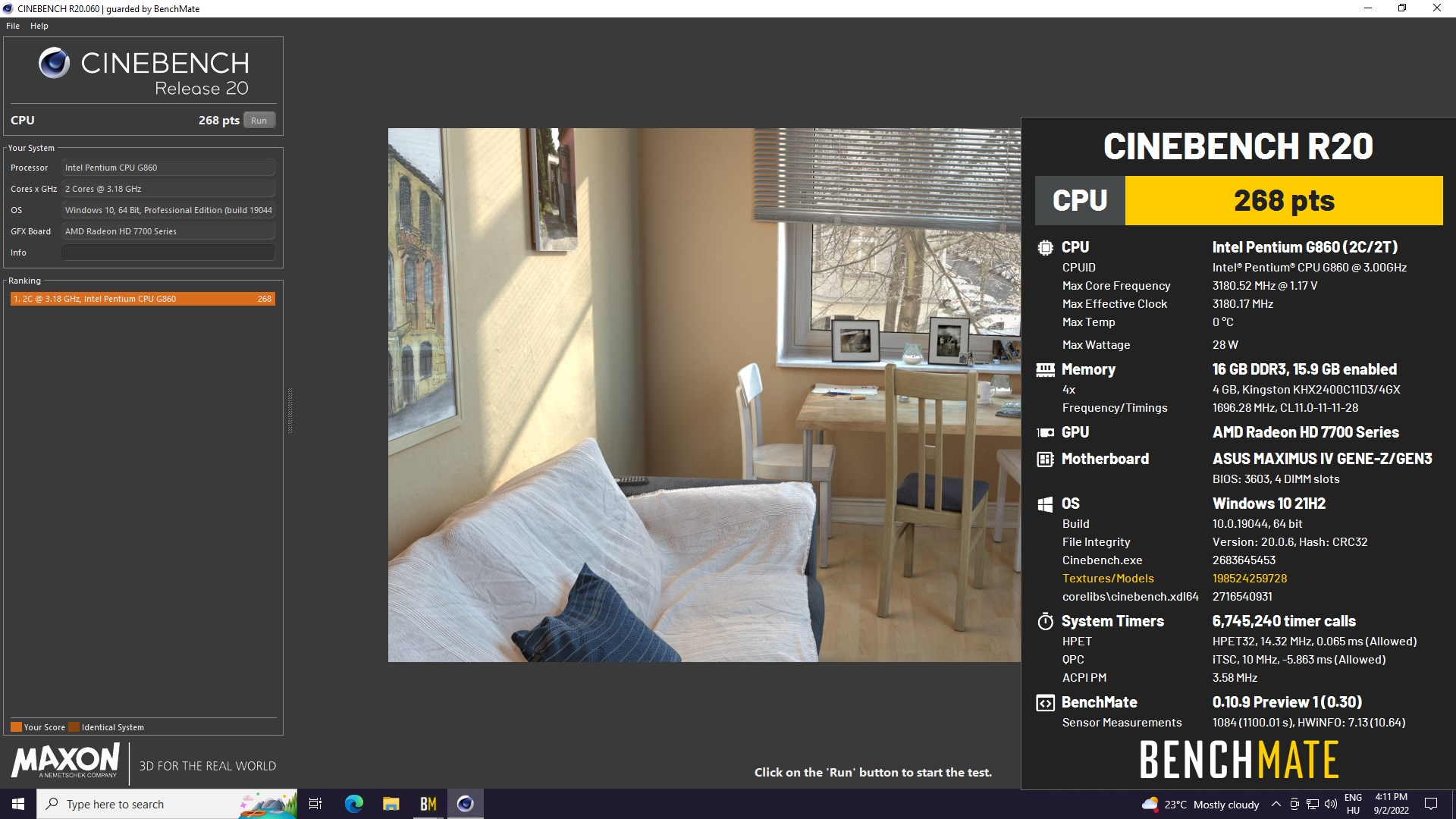Click the volume speaker tray icon
This screenshot has height=819, width=1456.
coord(1330,805)
